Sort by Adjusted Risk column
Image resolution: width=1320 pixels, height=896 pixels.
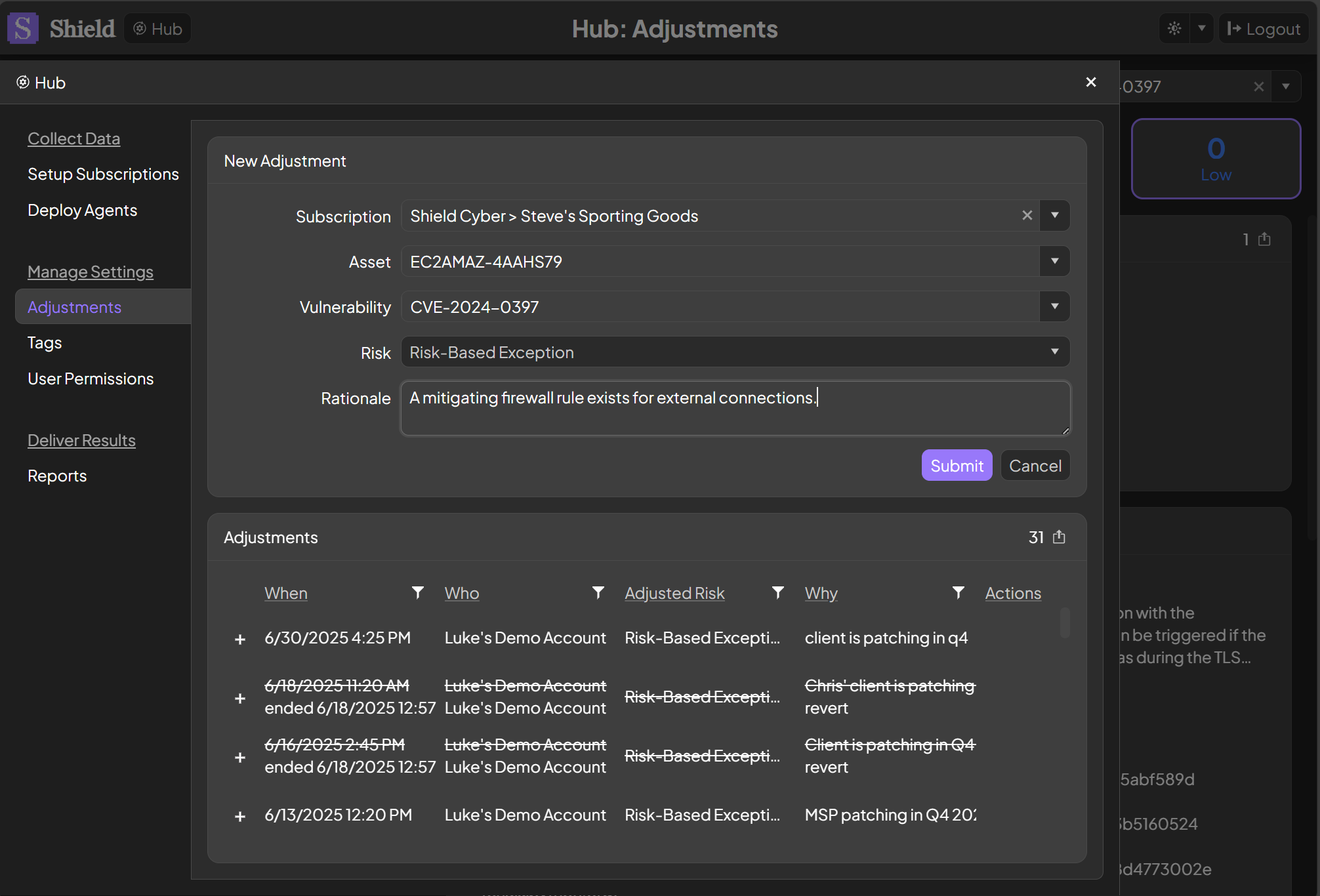[x=674, y=593]
